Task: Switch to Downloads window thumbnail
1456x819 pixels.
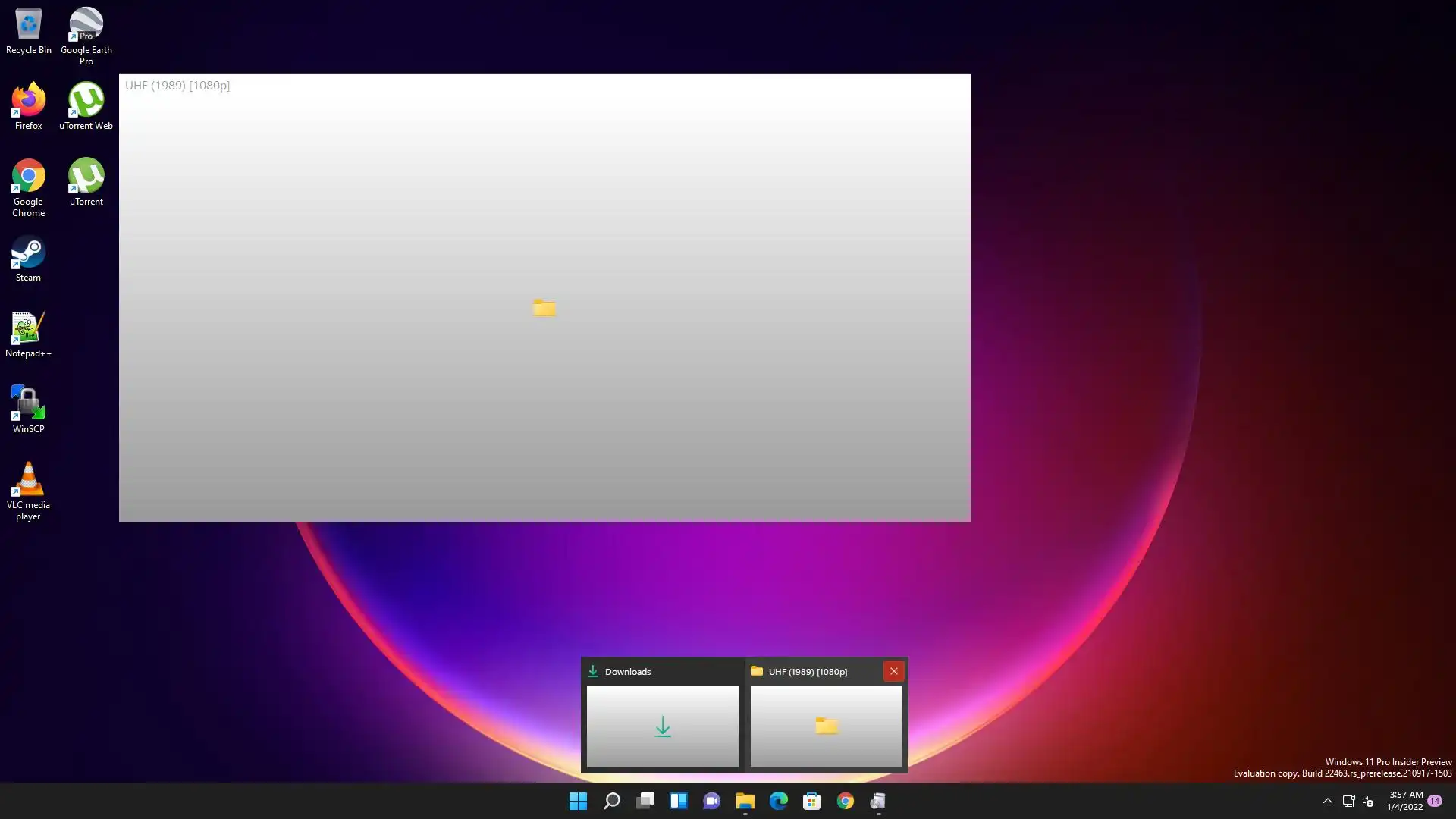Action: point(662,726)
